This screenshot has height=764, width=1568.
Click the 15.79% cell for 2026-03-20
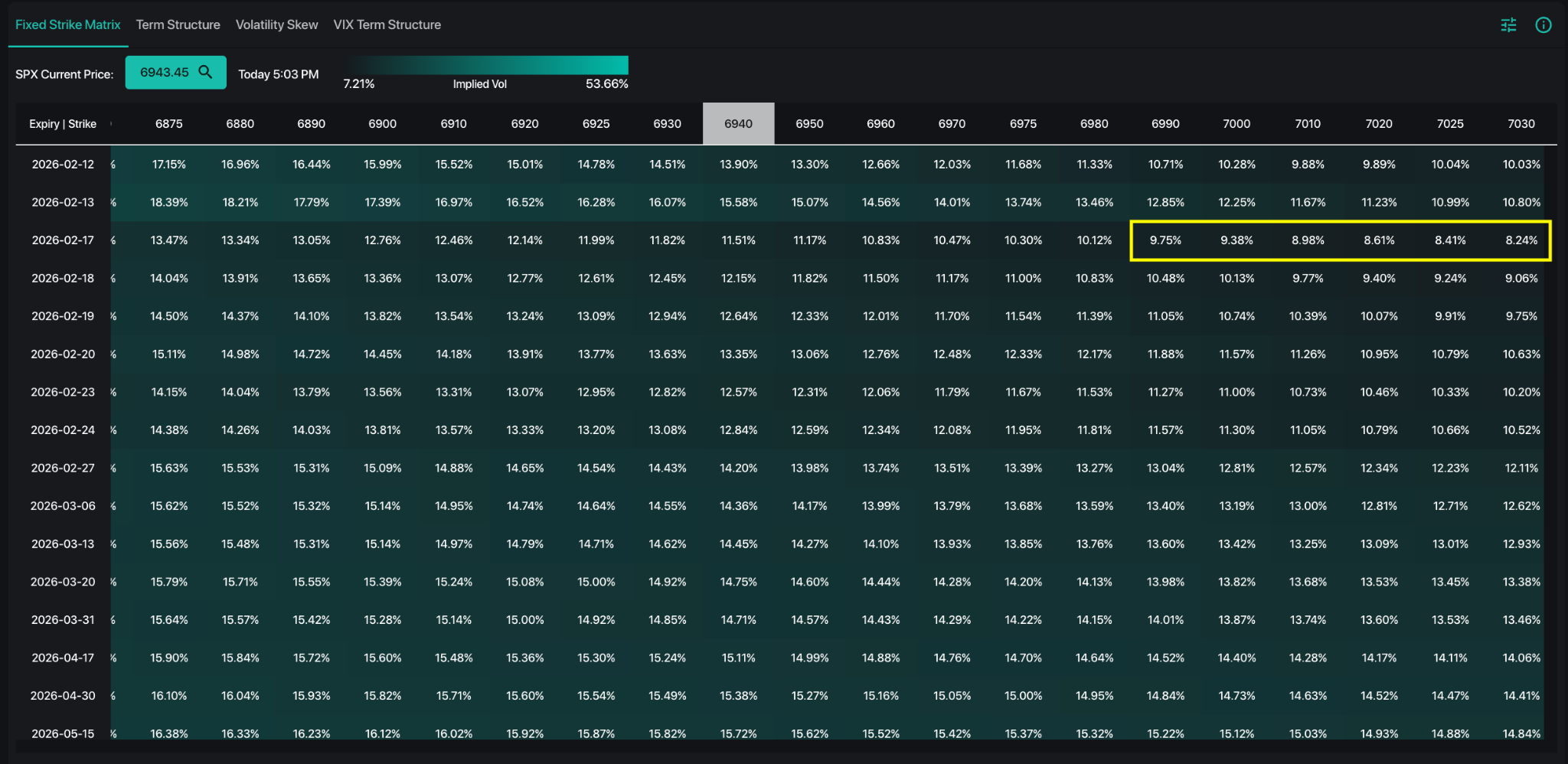pos(169,582)
